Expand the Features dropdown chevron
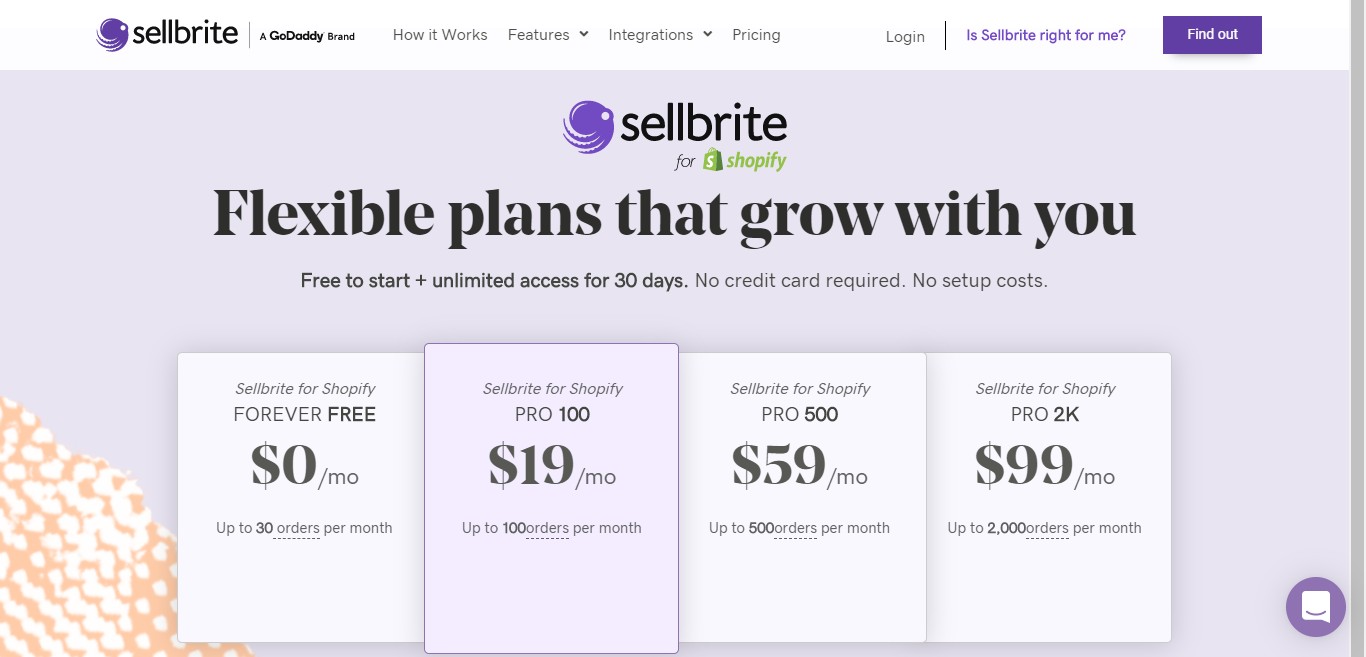1366x657 pixels. [x=584, y=34]
